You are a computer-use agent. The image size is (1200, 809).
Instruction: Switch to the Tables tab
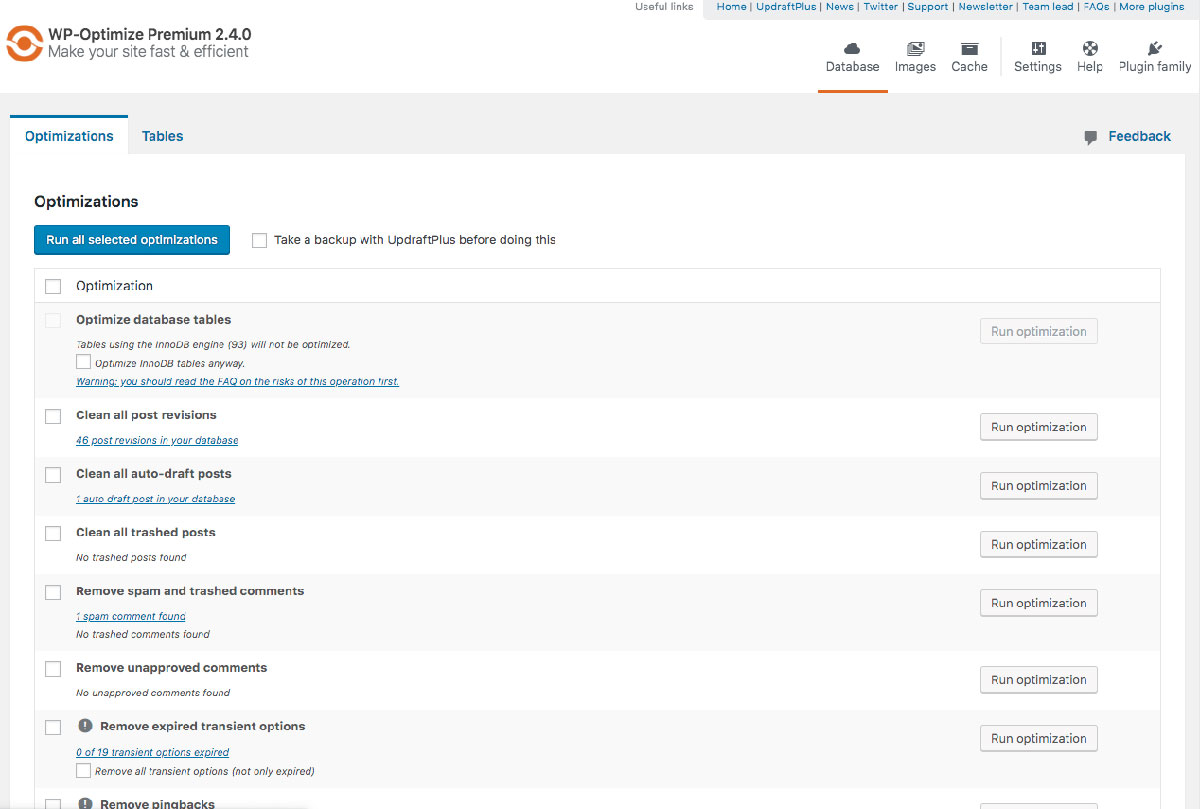click(x=162, y=136)
